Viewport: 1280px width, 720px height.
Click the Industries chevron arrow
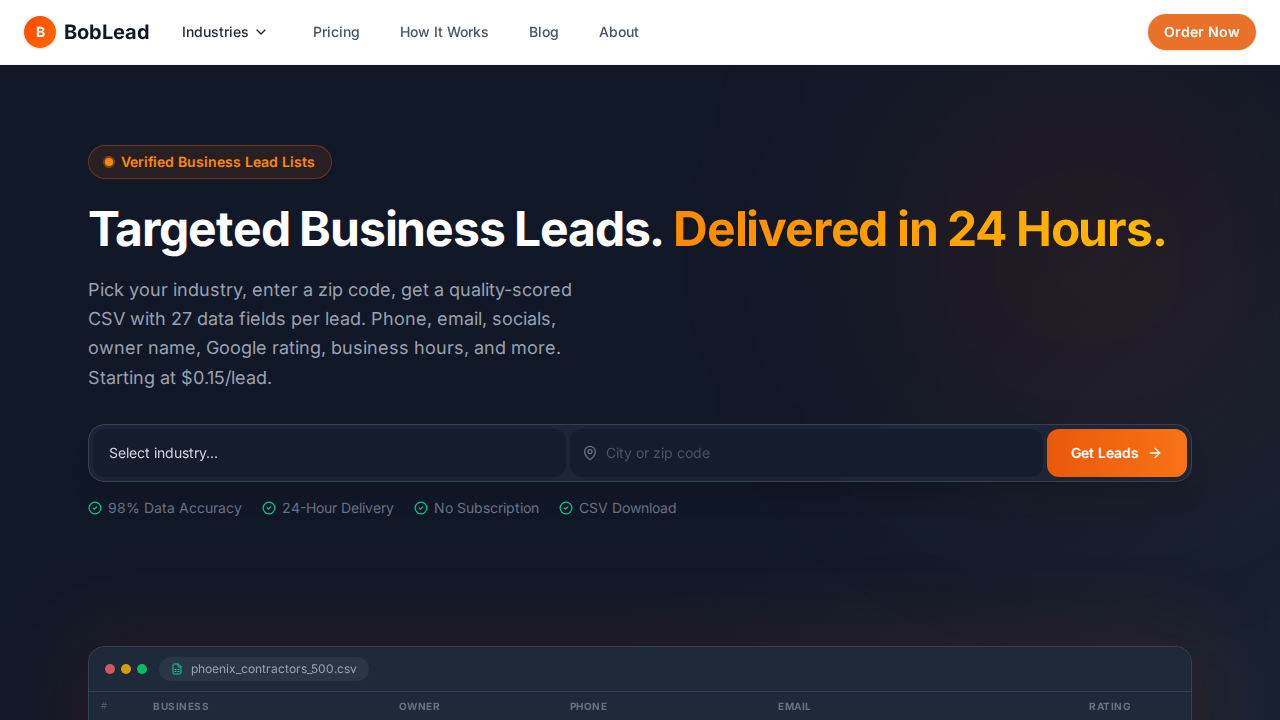261,32
